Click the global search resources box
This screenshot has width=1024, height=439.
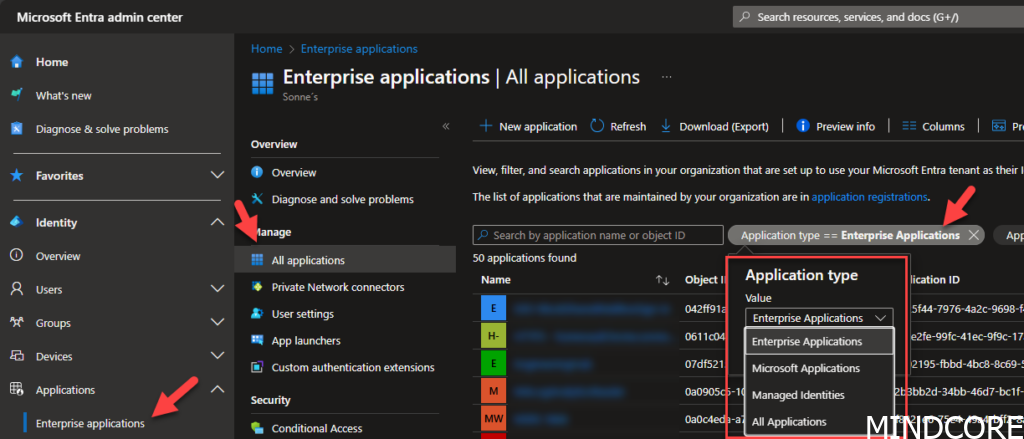tap(878, 18)
